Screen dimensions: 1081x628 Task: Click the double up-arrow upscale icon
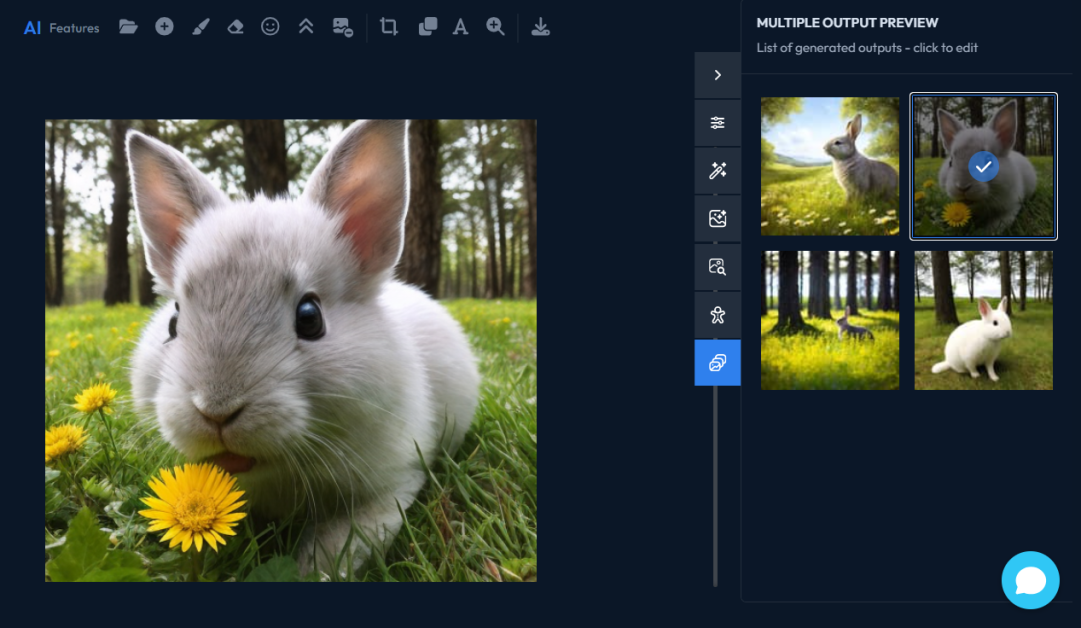tap(306, 27)
